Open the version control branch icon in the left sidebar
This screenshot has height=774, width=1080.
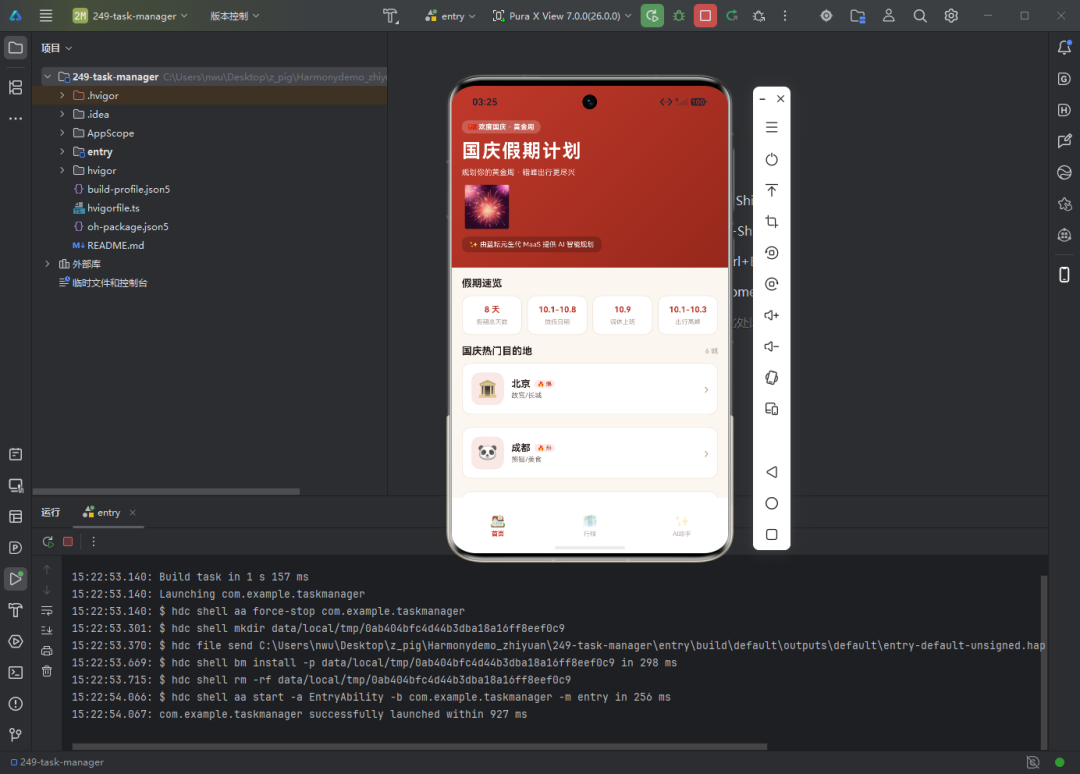click(15, 735)
